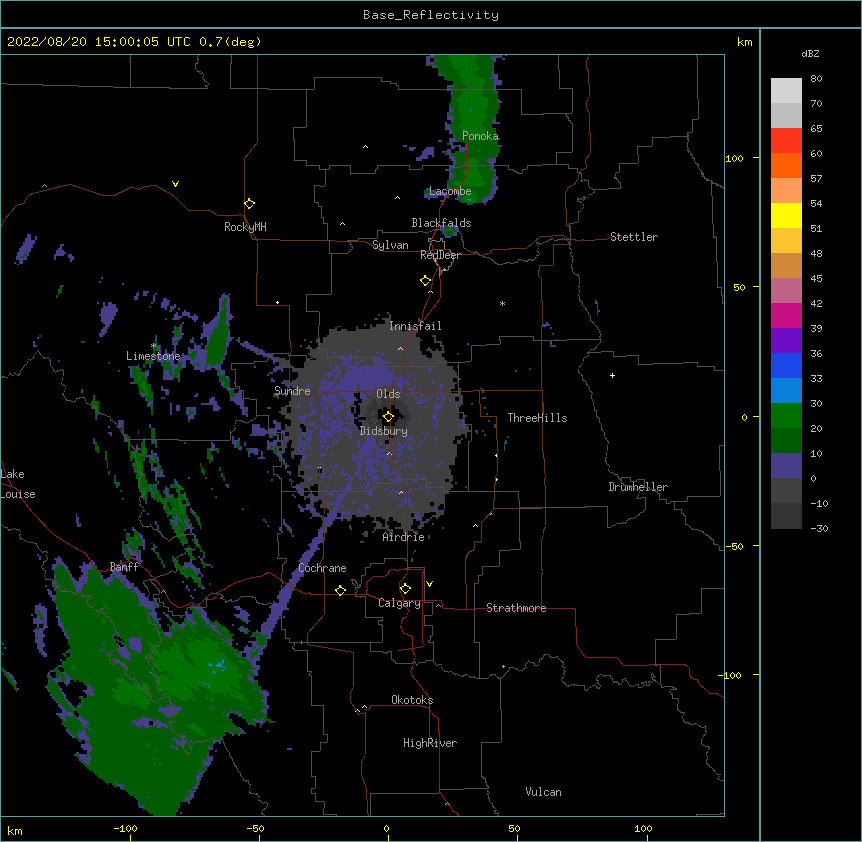
Task: Click the yellow marker west of Calgary
Action: coord(340,590)
